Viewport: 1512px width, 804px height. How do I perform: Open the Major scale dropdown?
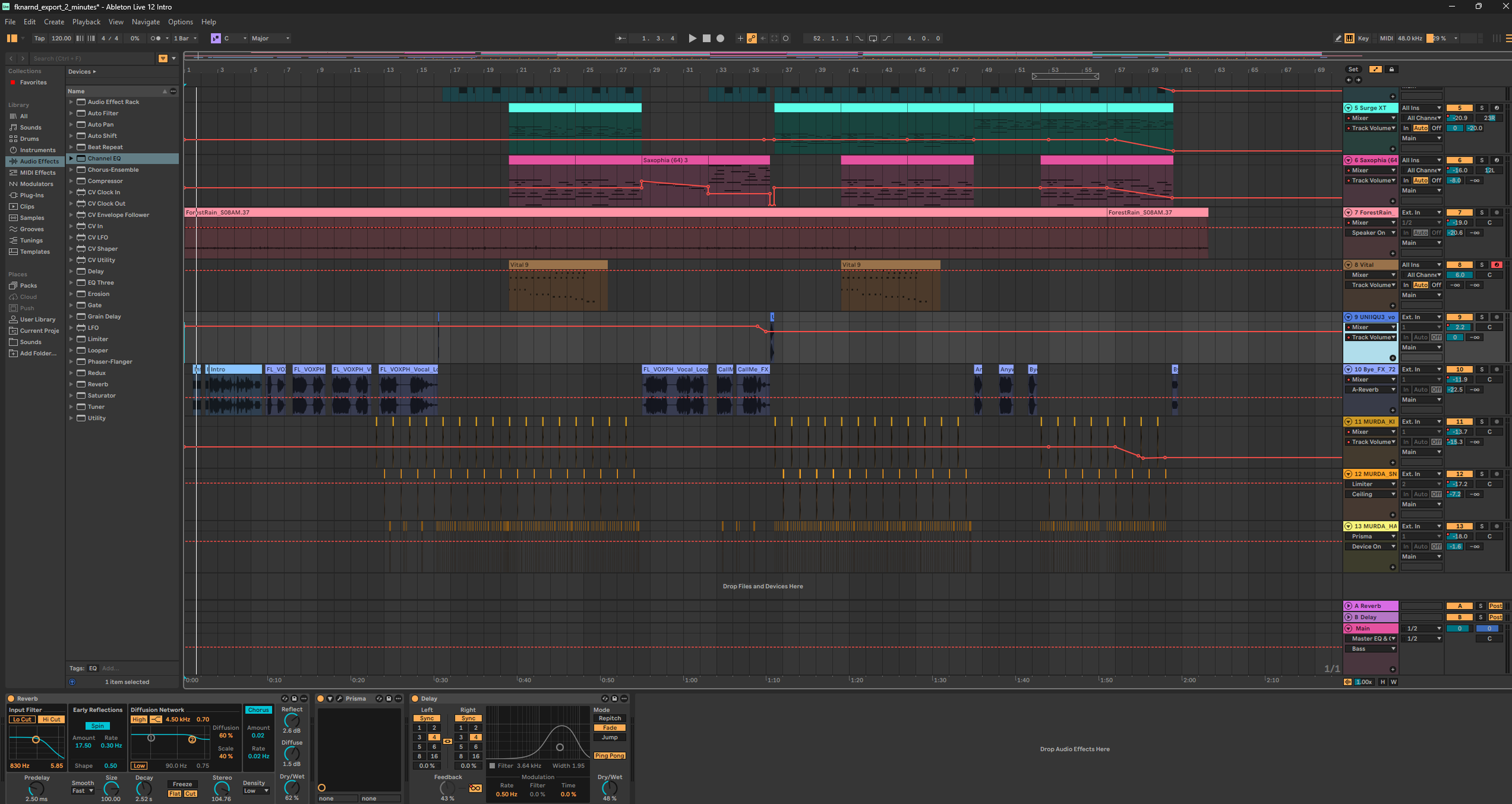point(270,38)
